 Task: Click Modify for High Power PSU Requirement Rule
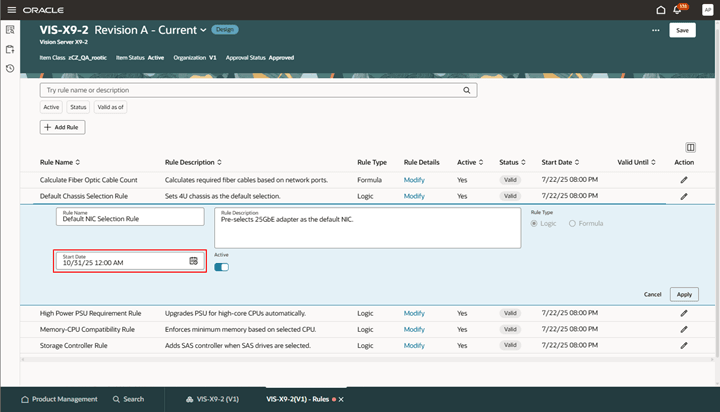(414, 313)
